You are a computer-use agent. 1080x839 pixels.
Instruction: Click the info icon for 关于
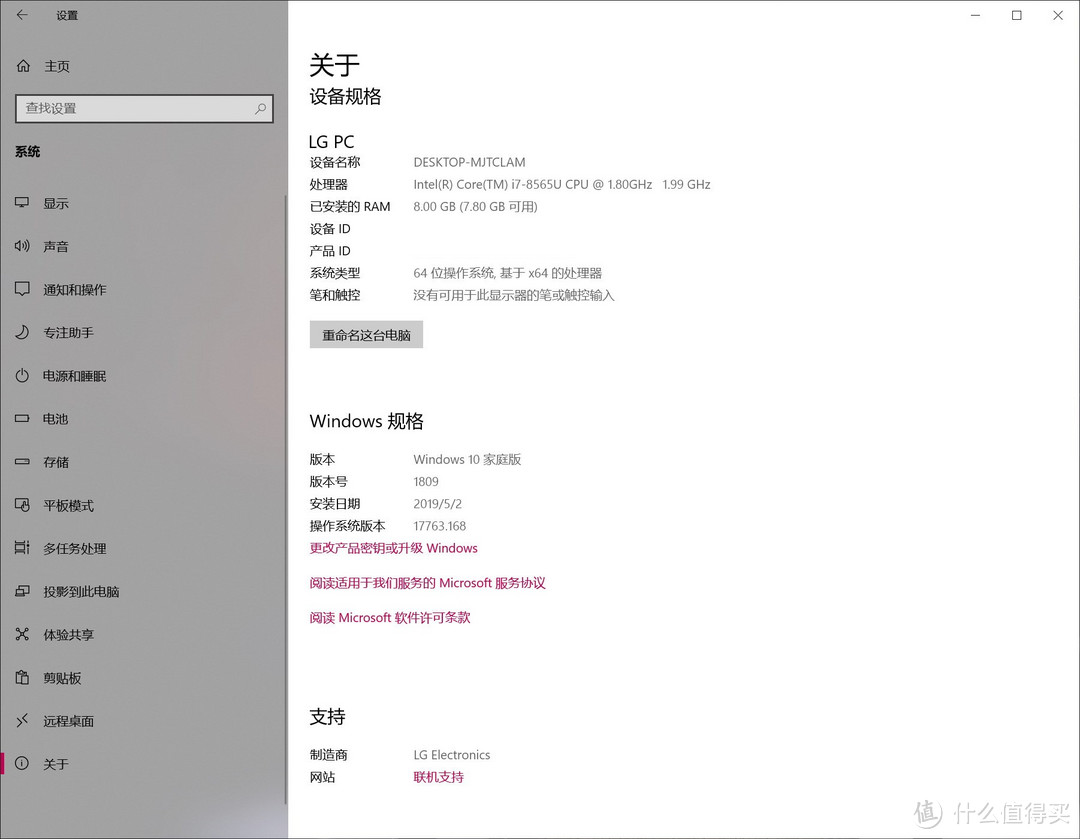coord(22,763)
